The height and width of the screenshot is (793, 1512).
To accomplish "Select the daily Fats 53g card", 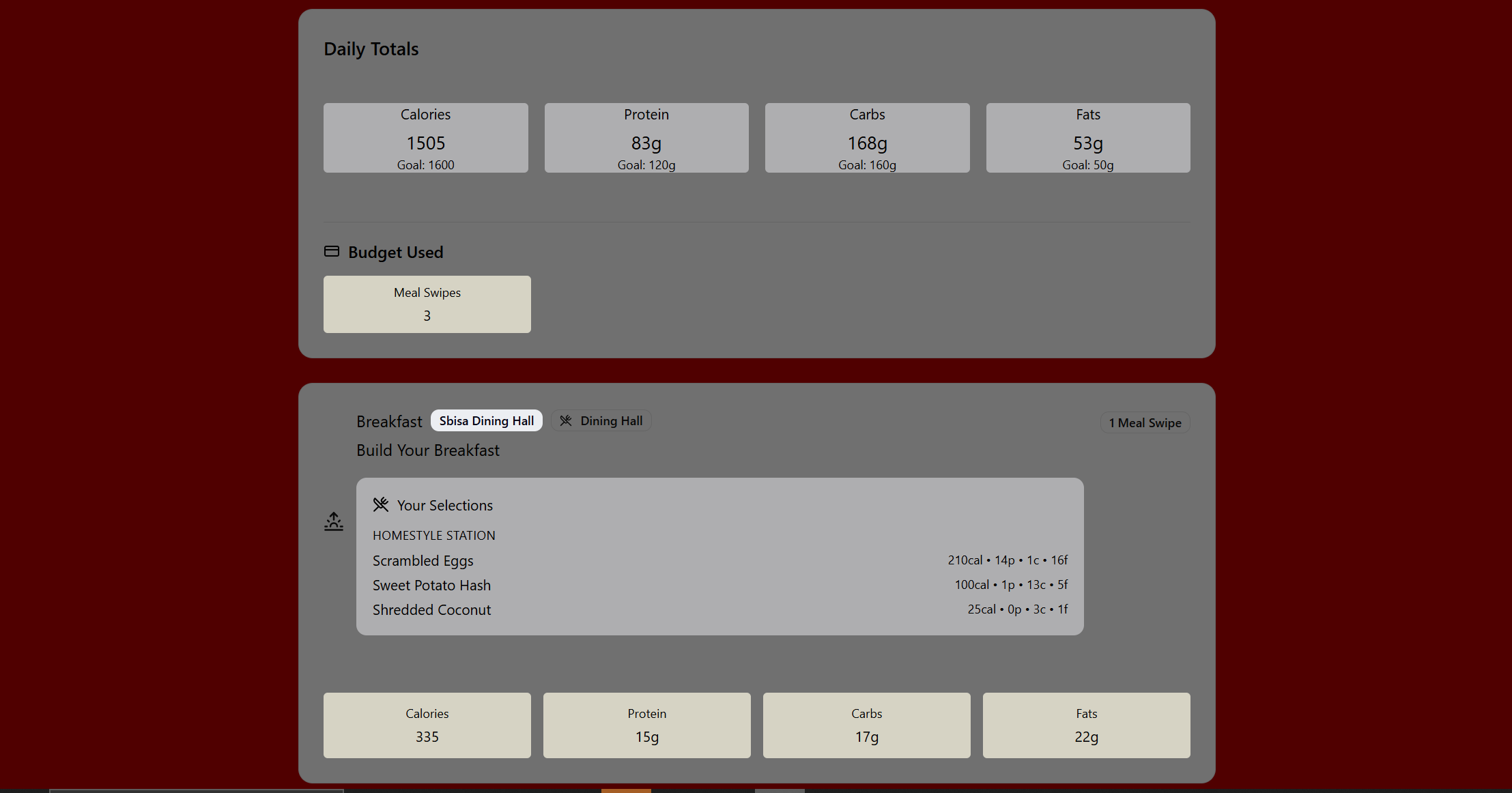I will [x=1087, y=138].
